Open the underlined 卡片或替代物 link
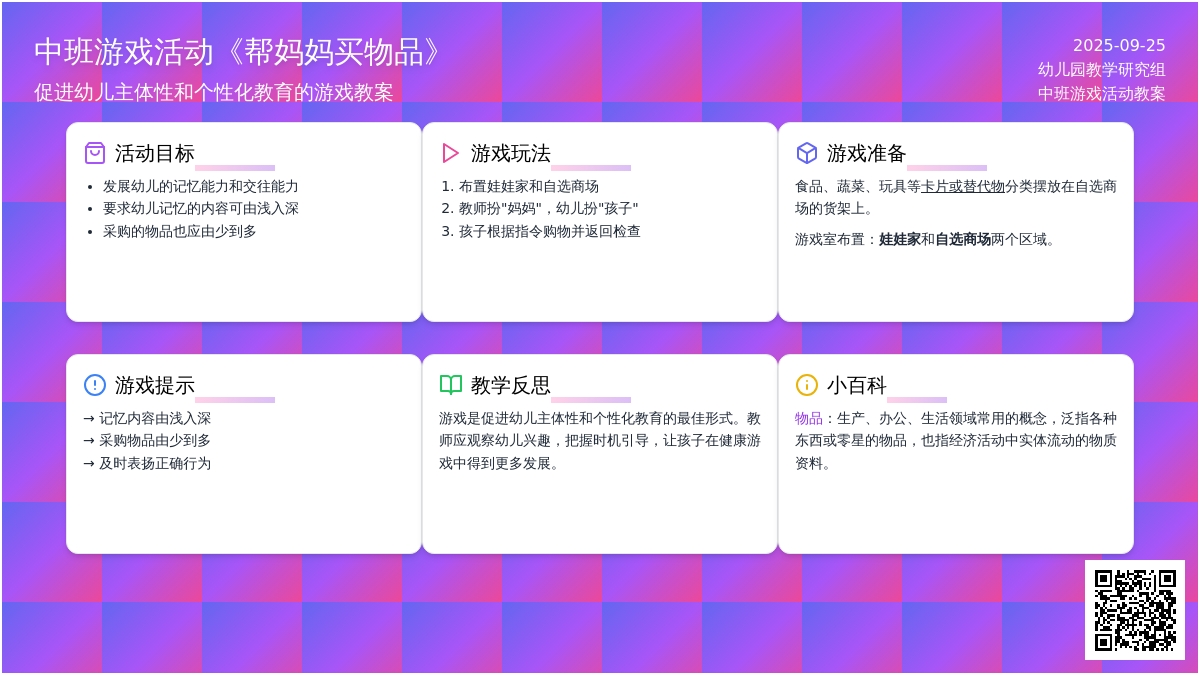The image size is (1200, 675). 962,186
